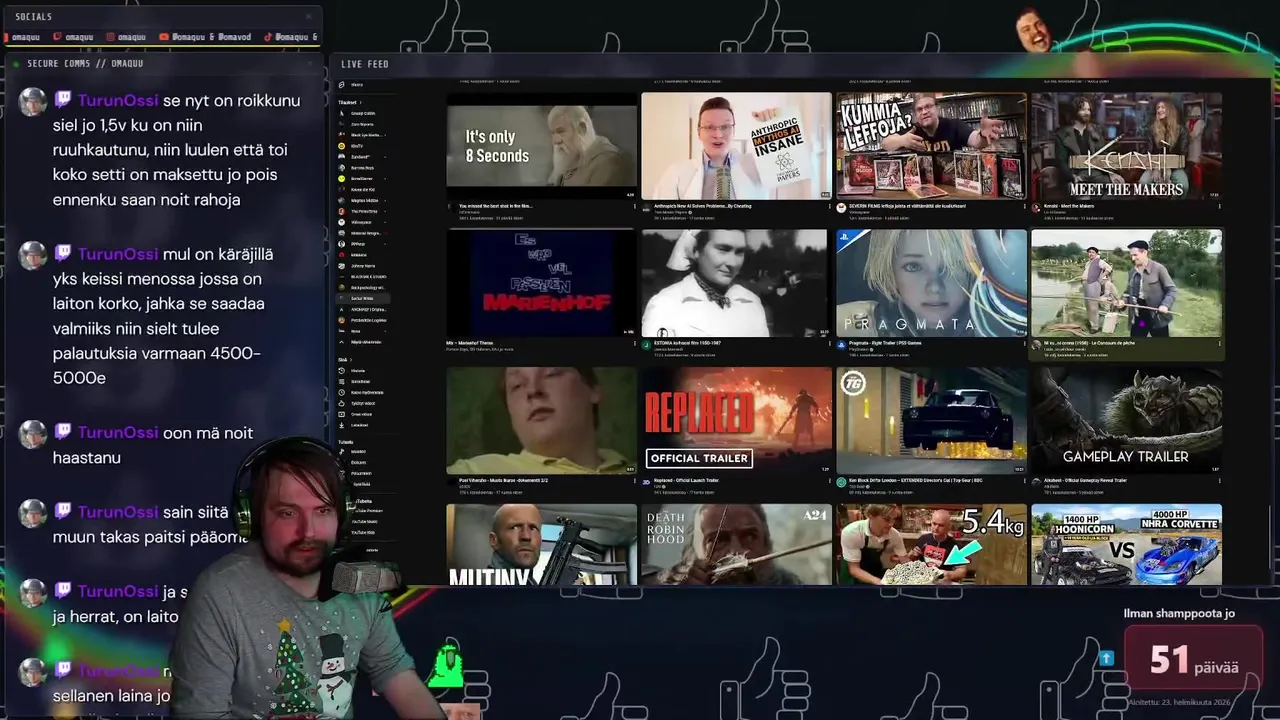Click TurunOssi name beside 'se nyt on roikkunu'

pos(118,100)
